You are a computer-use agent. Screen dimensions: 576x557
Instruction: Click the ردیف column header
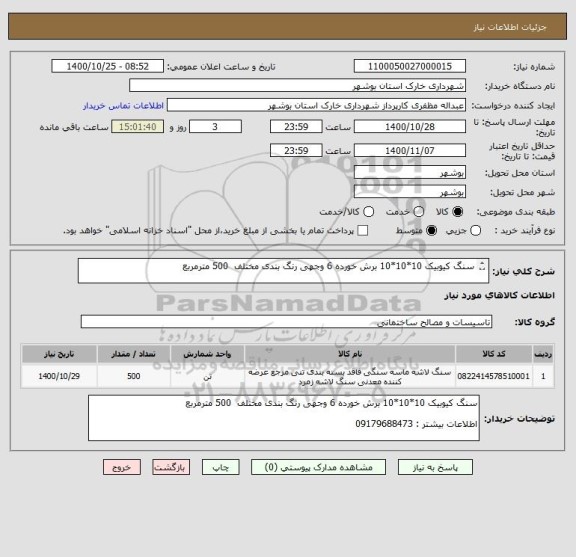543,354
